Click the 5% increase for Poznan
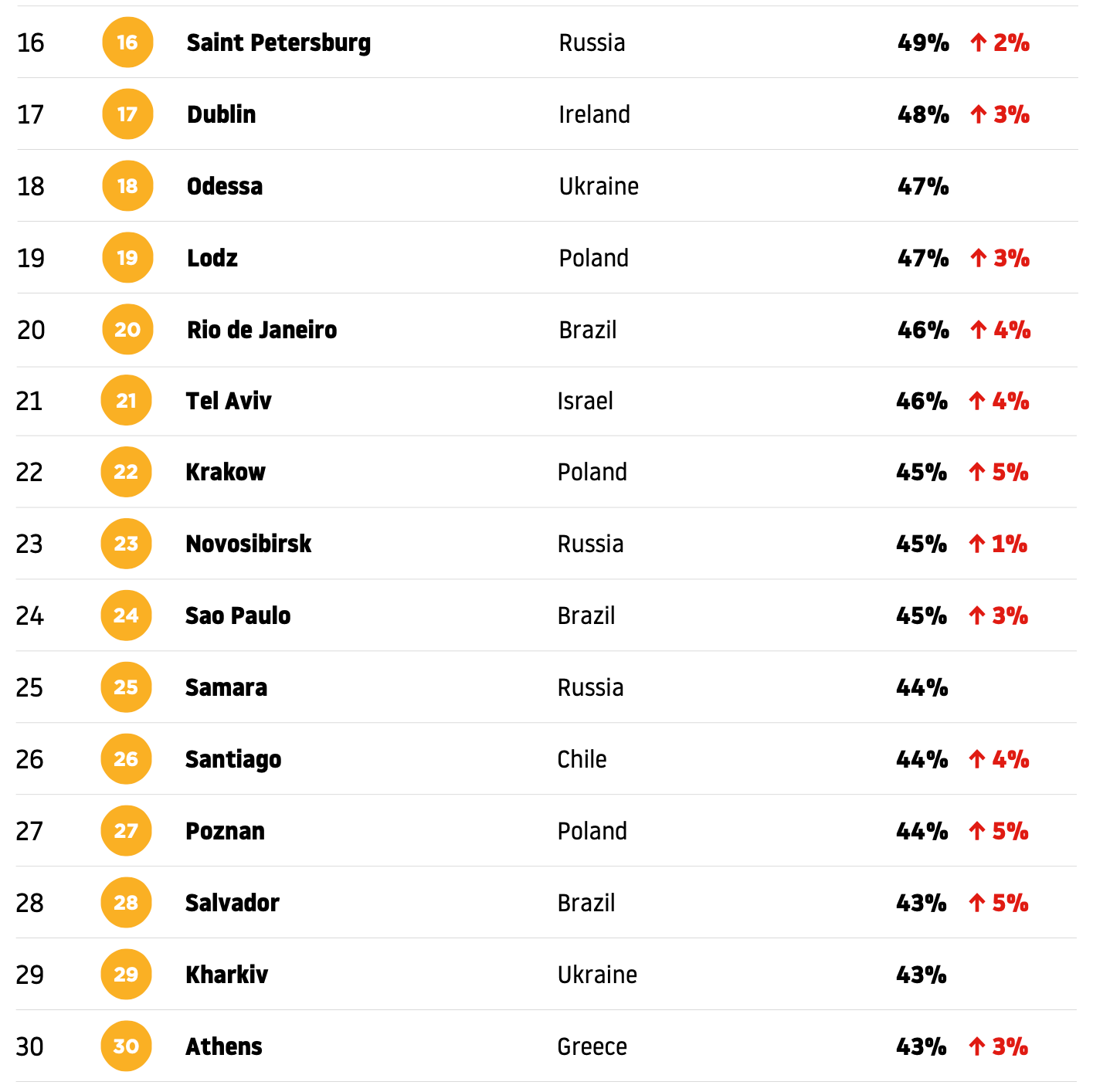 [1010, 832]
